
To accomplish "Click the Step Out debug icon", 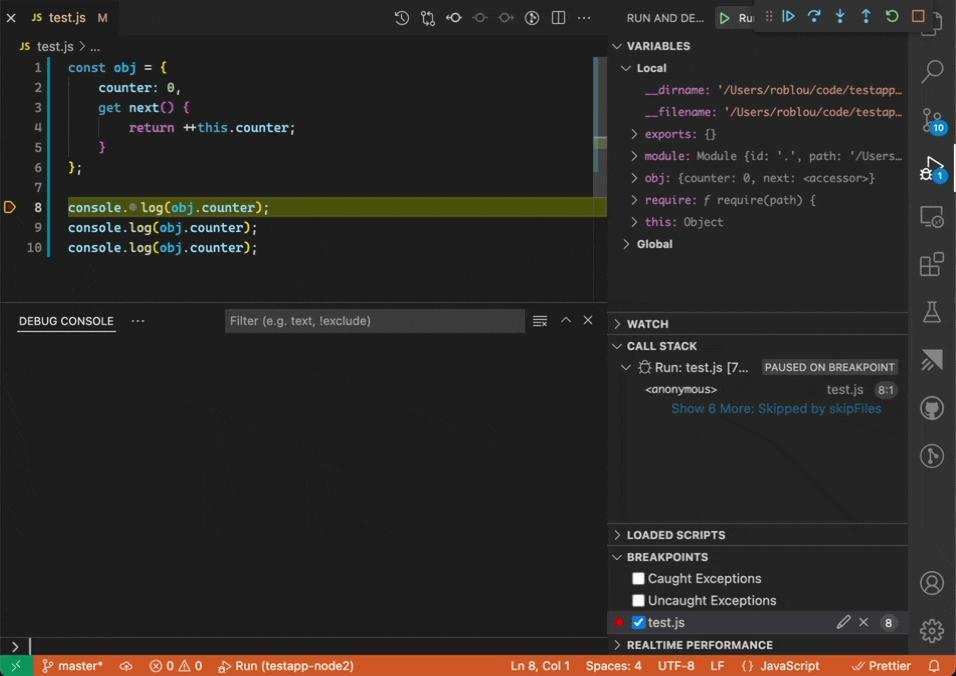I will (866, 17).
